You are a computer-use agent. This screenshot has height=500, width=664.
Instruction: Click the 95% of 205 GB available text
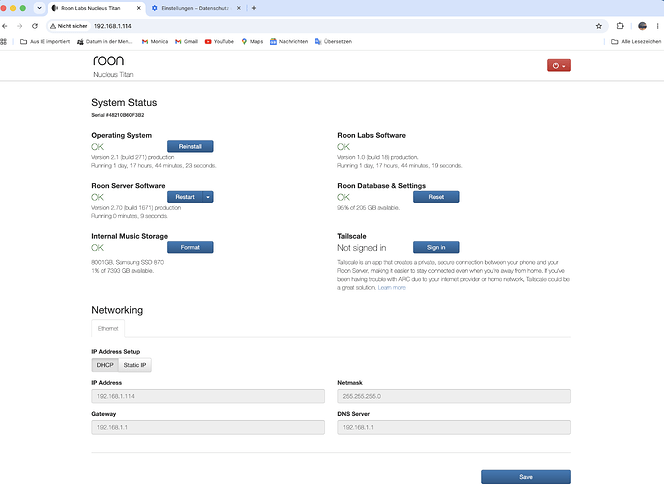[x=368, y=208]
